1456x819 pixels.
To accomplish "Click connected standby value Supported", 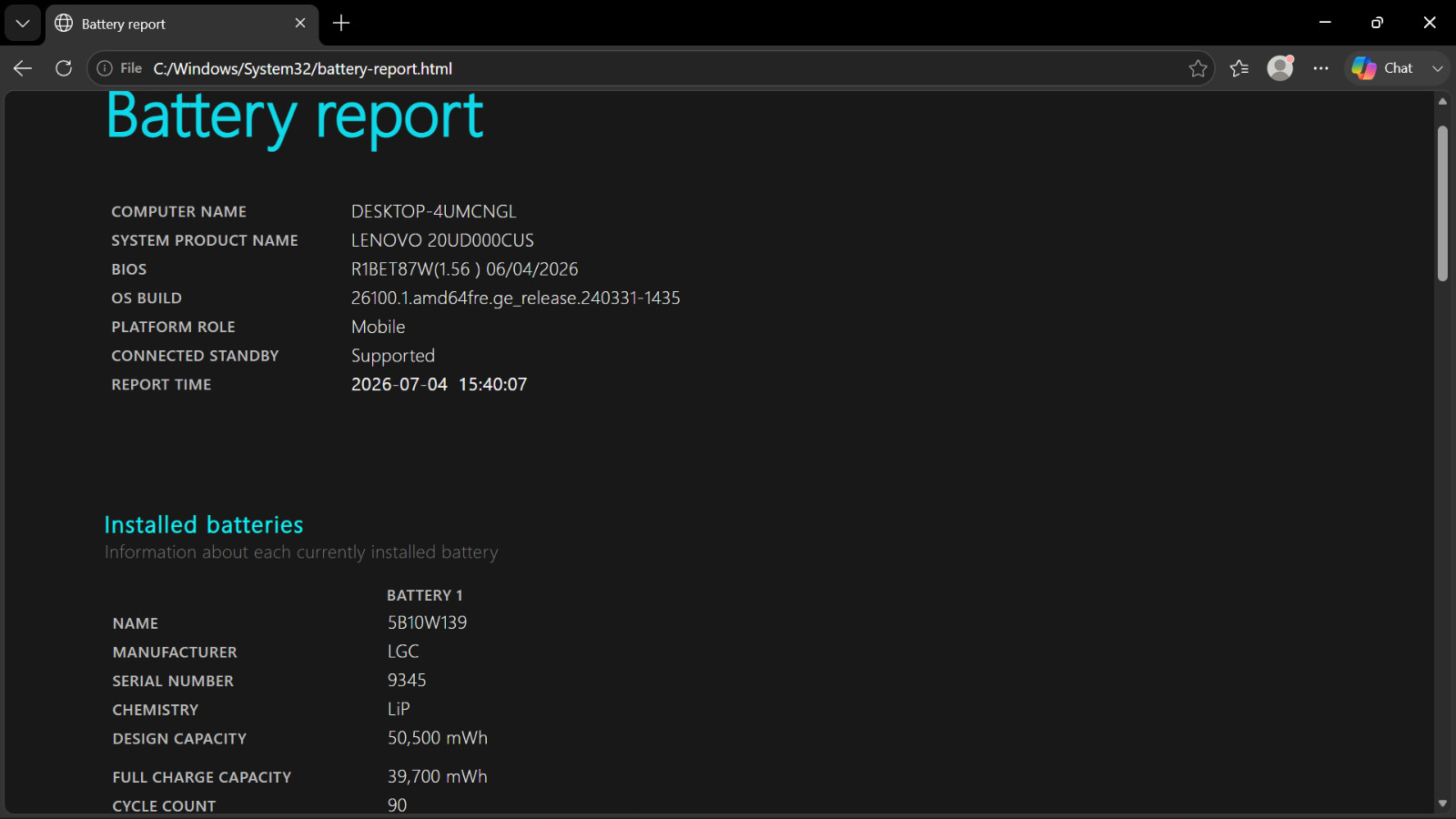I will point(392,356).
